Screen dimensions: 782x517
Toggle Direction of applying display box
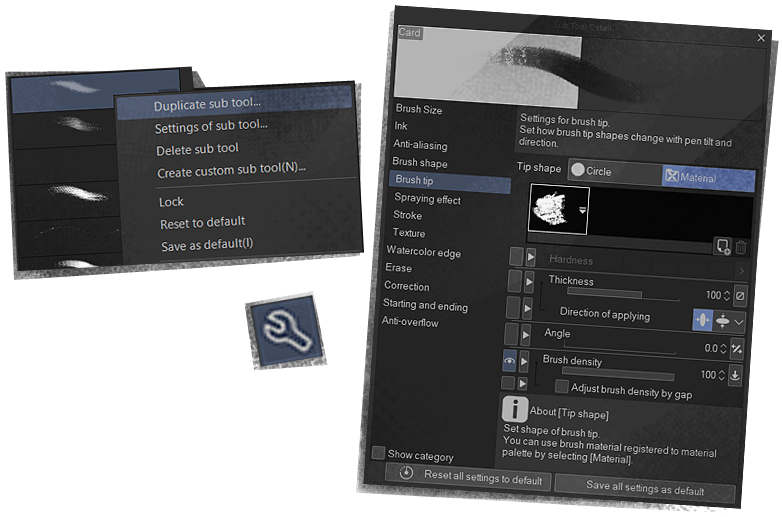coord(513,307)
